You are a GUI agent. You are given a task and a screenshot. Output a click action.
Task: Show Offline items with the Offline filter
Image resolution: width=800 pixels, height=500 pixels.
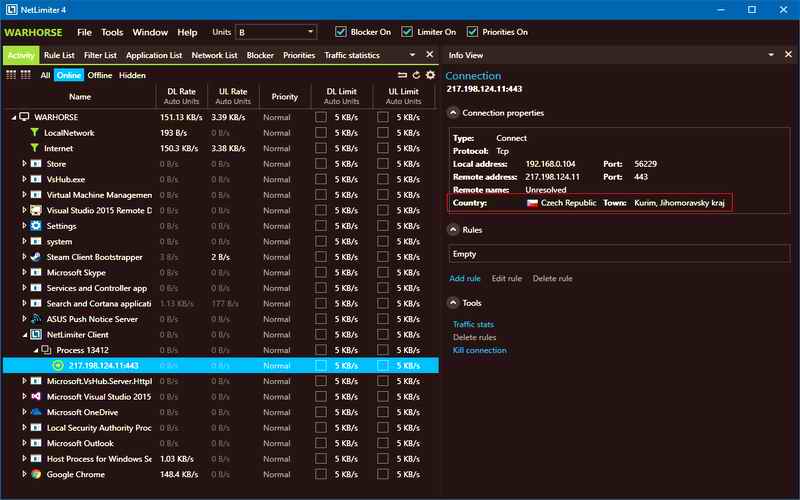coord(99,75)
